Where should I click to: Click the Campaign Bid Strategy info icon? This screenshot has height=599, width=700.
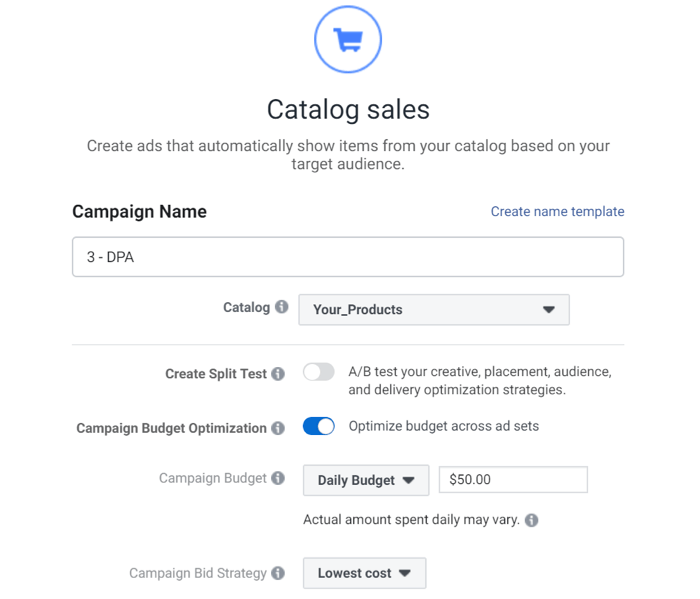278,573
